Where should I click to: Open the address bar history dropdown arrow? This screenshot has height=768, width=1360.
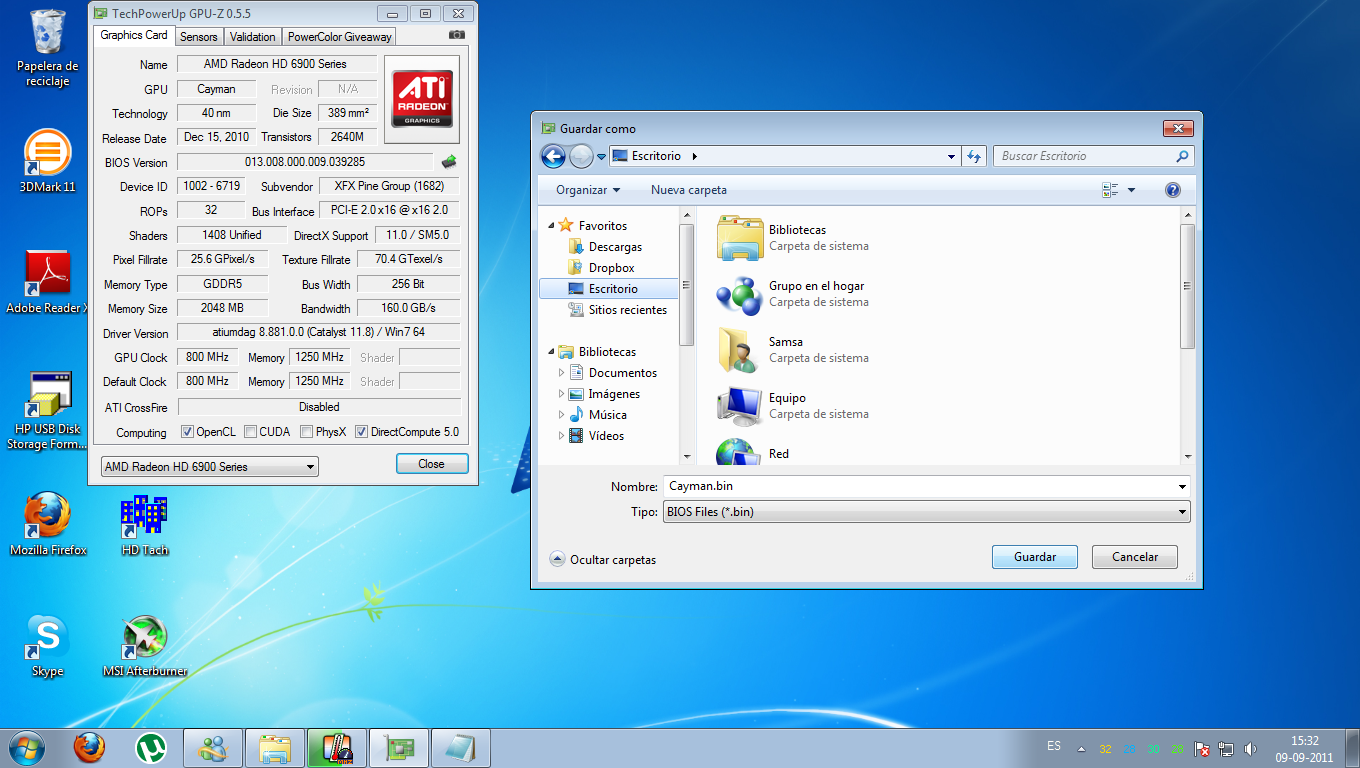tap(951, 156)
